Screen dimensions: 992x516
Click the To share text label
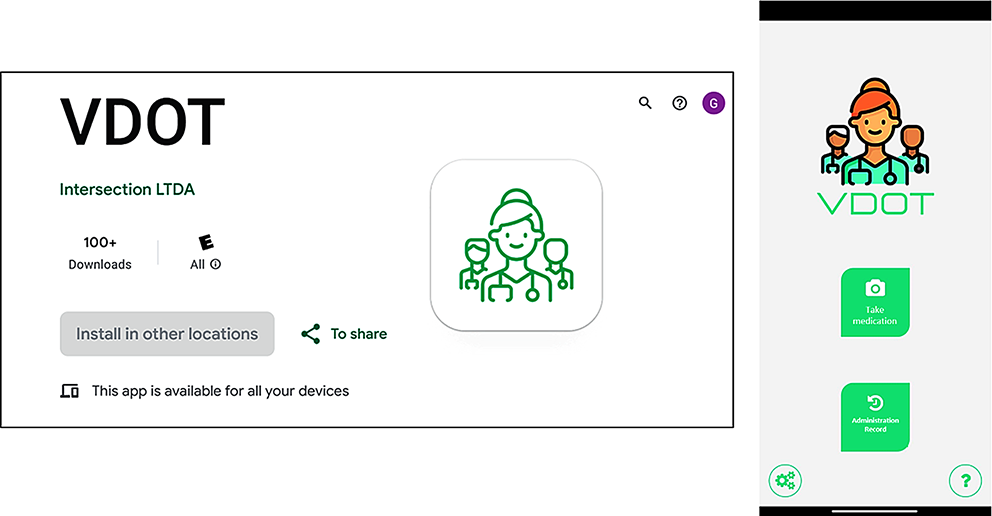[x=359, y=334]
